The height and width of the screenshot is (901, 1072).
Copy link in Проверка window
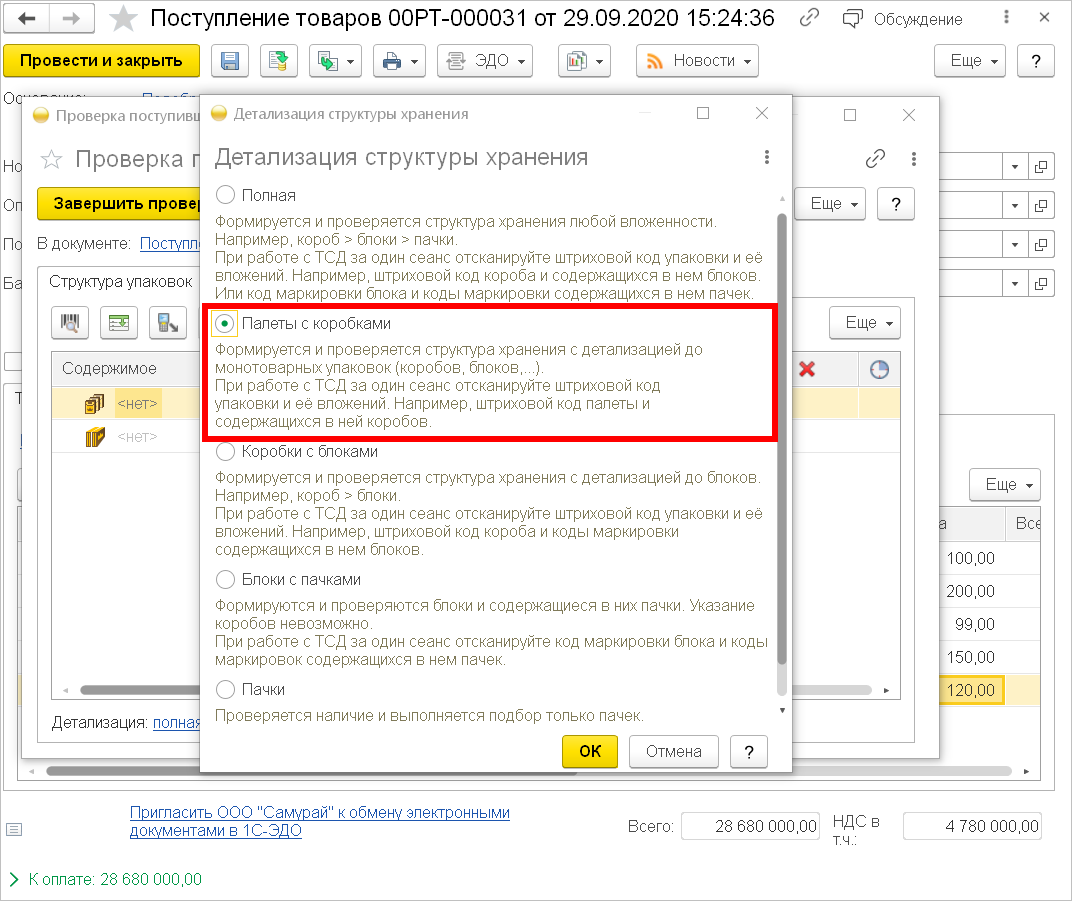coord(875,159)
